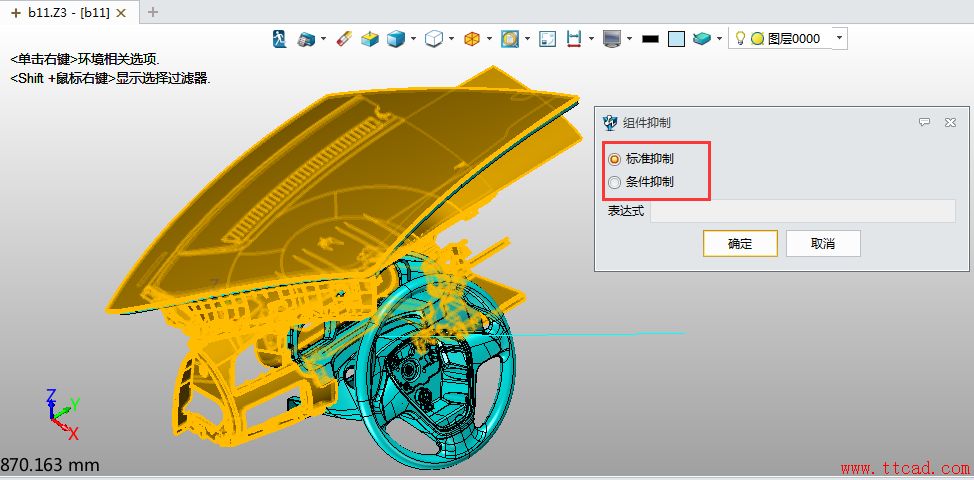Click the yellow circle layer color icon

click(x=757, y=39)
